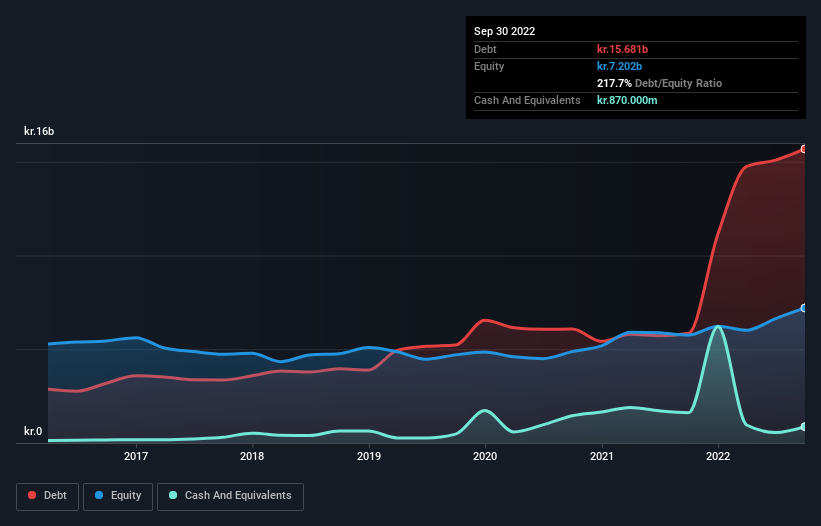821x526 pixels.
Task: Select the 2018 x-axis label
Action: pos(252,456)
